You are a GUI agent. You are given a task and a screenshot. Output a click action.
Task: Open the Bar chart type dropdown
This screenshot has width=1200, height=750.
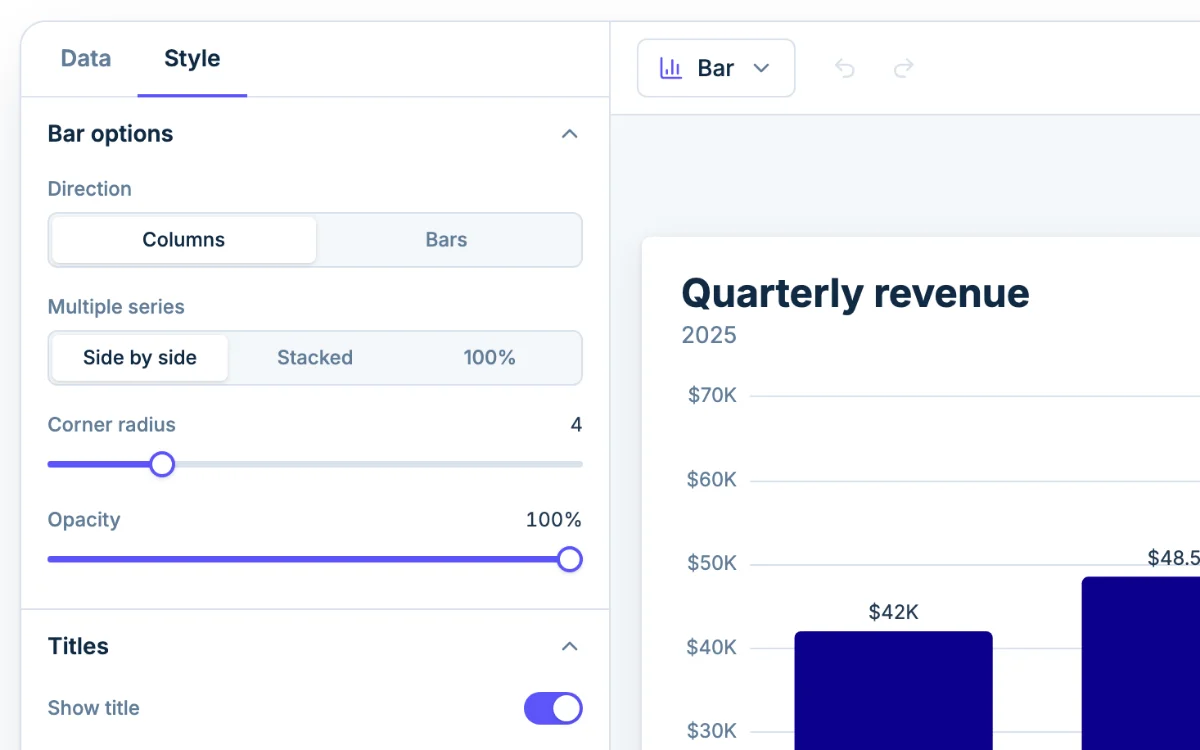tap(716, 68)
